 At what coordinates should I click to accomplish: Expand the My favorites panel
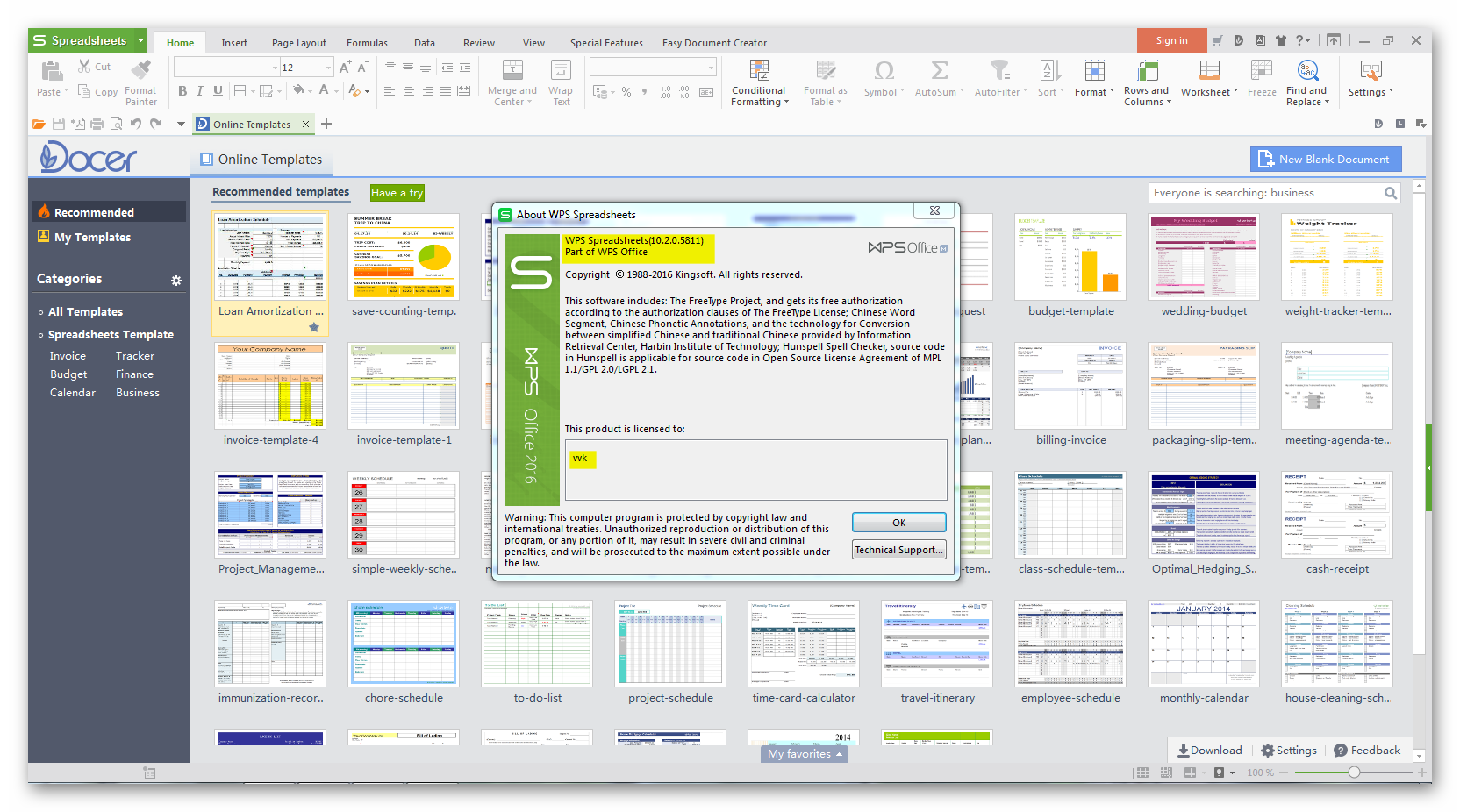click(x=805, y=754)
